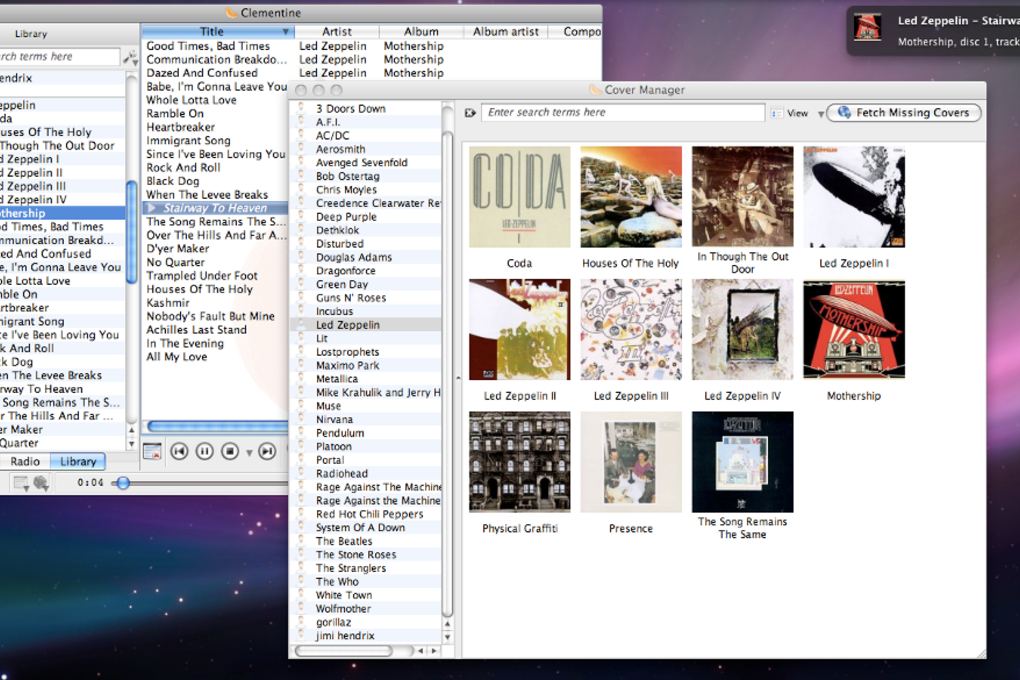Screen dimensions: 1020x680
Task: Select the Led Zeppelin I cover image
Action: (853, 197)
